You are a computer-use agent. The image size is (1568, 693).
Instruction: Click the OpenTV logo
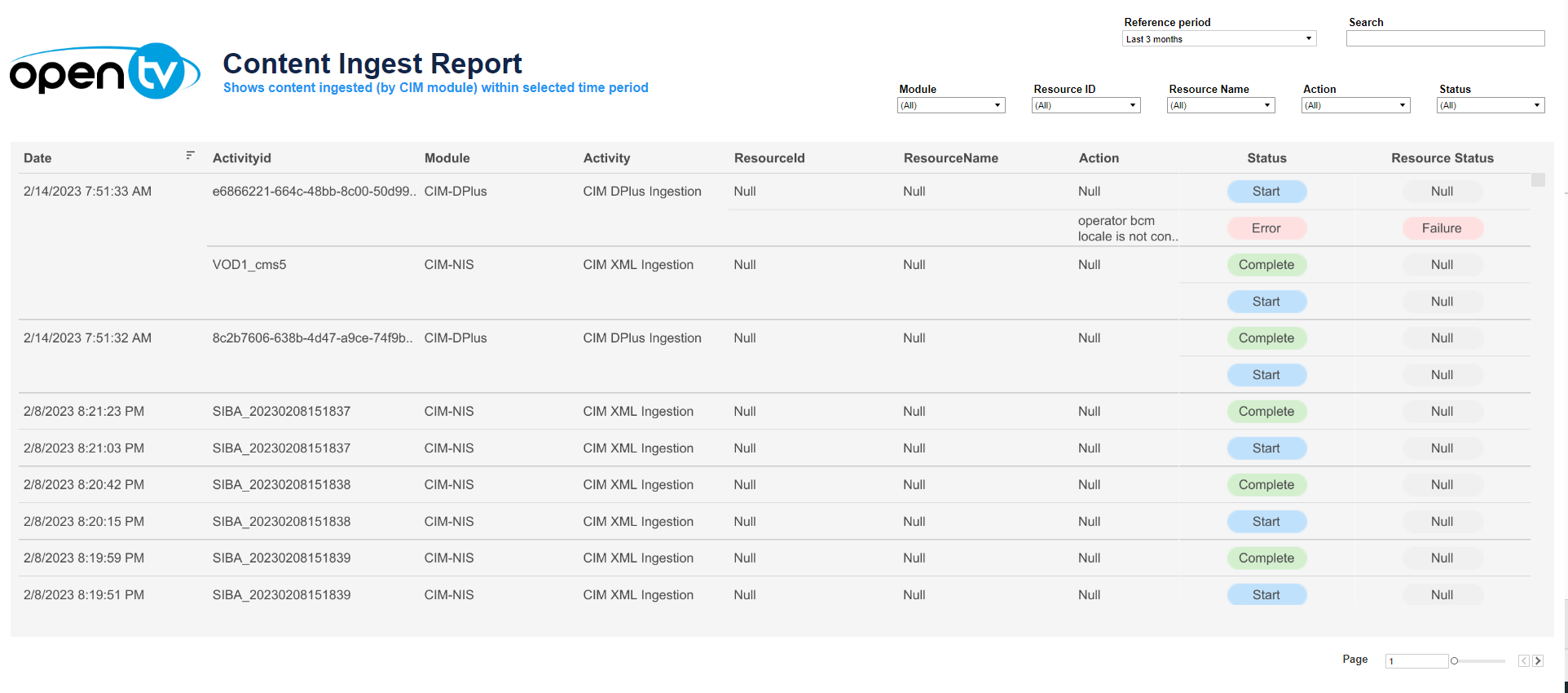coord(104,72)
